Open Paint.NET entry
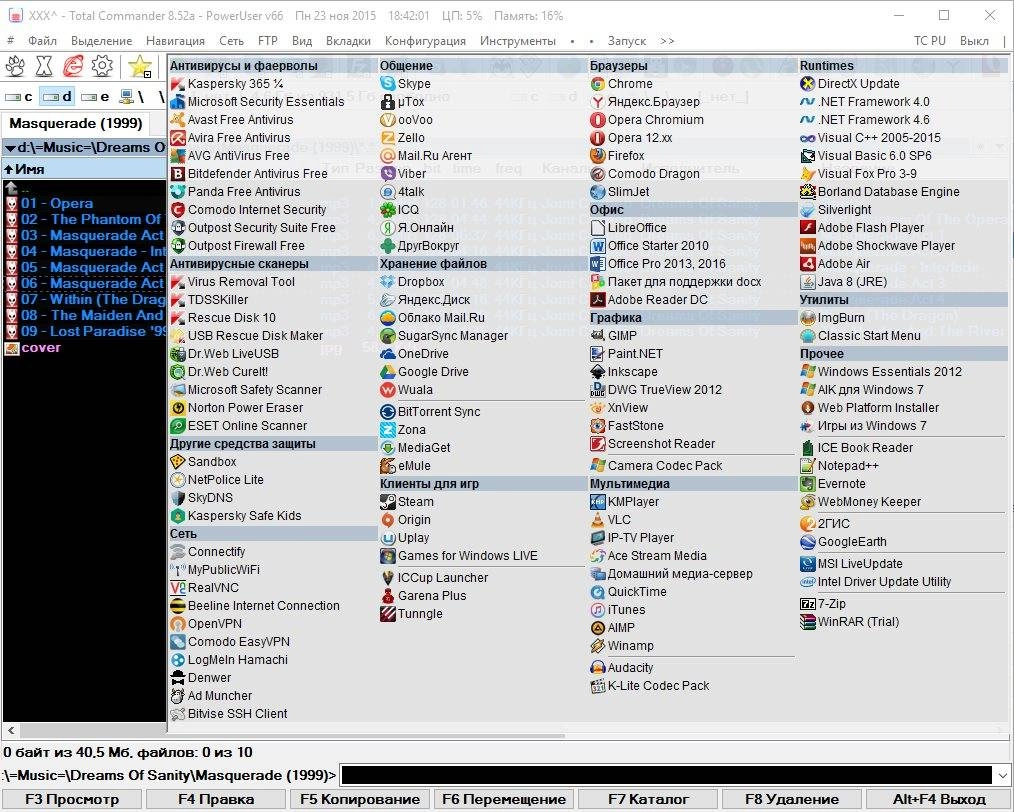This screenshot has width=1014, height=812. (626, 353)
